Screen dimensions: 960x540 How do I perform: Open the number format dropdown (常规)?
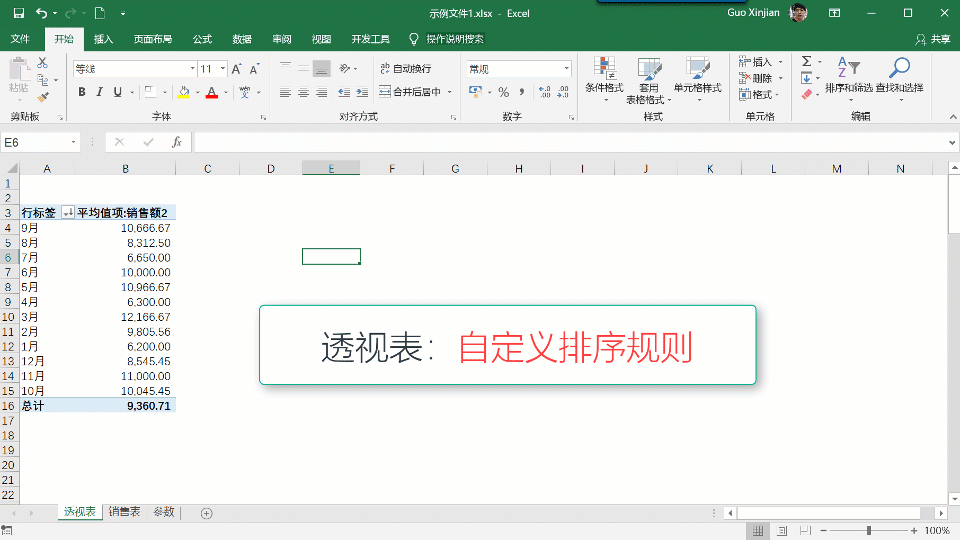(566, 69)
